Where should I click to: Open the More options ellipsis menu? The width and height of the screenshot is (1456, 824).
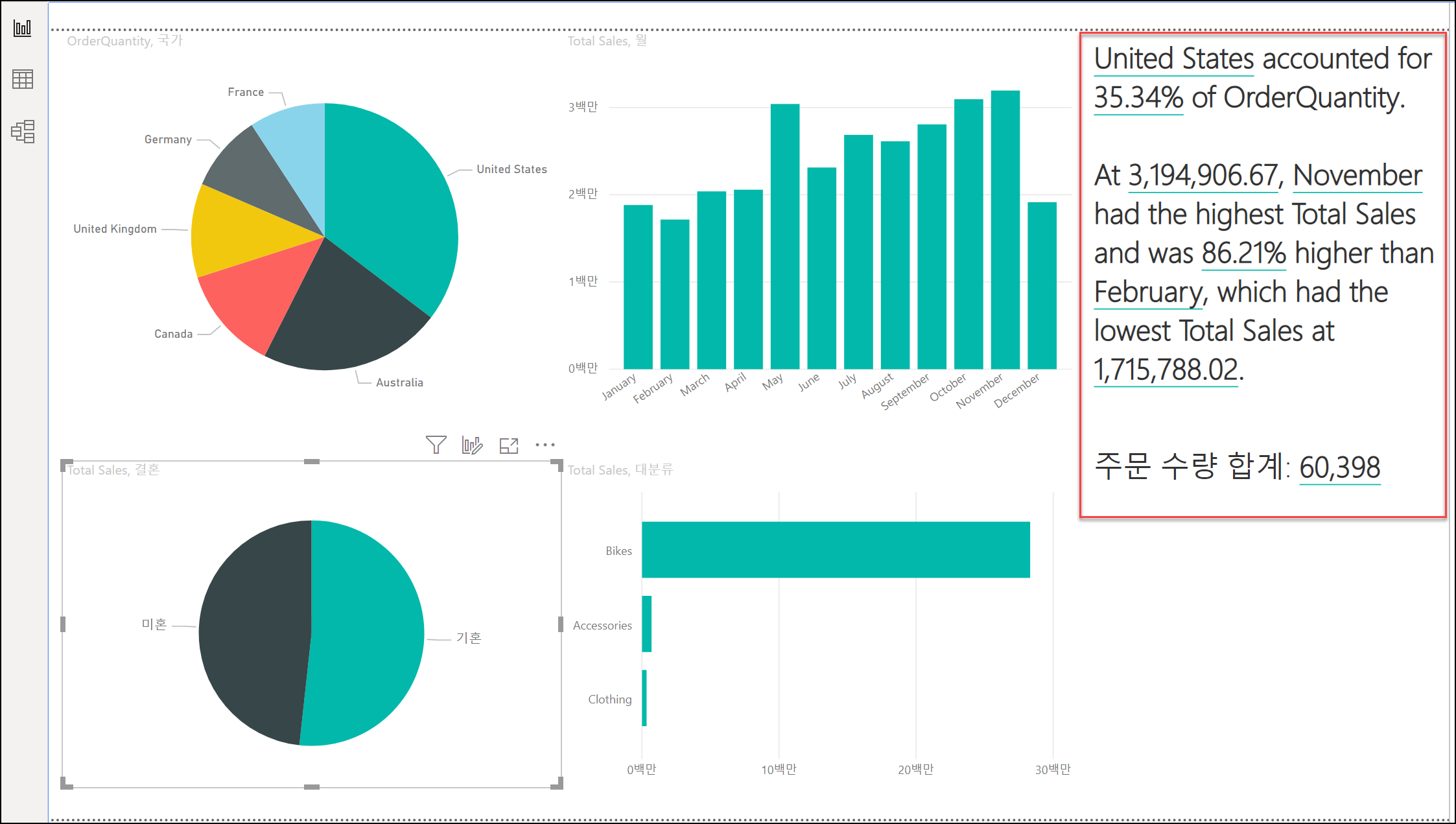(545, 445)
